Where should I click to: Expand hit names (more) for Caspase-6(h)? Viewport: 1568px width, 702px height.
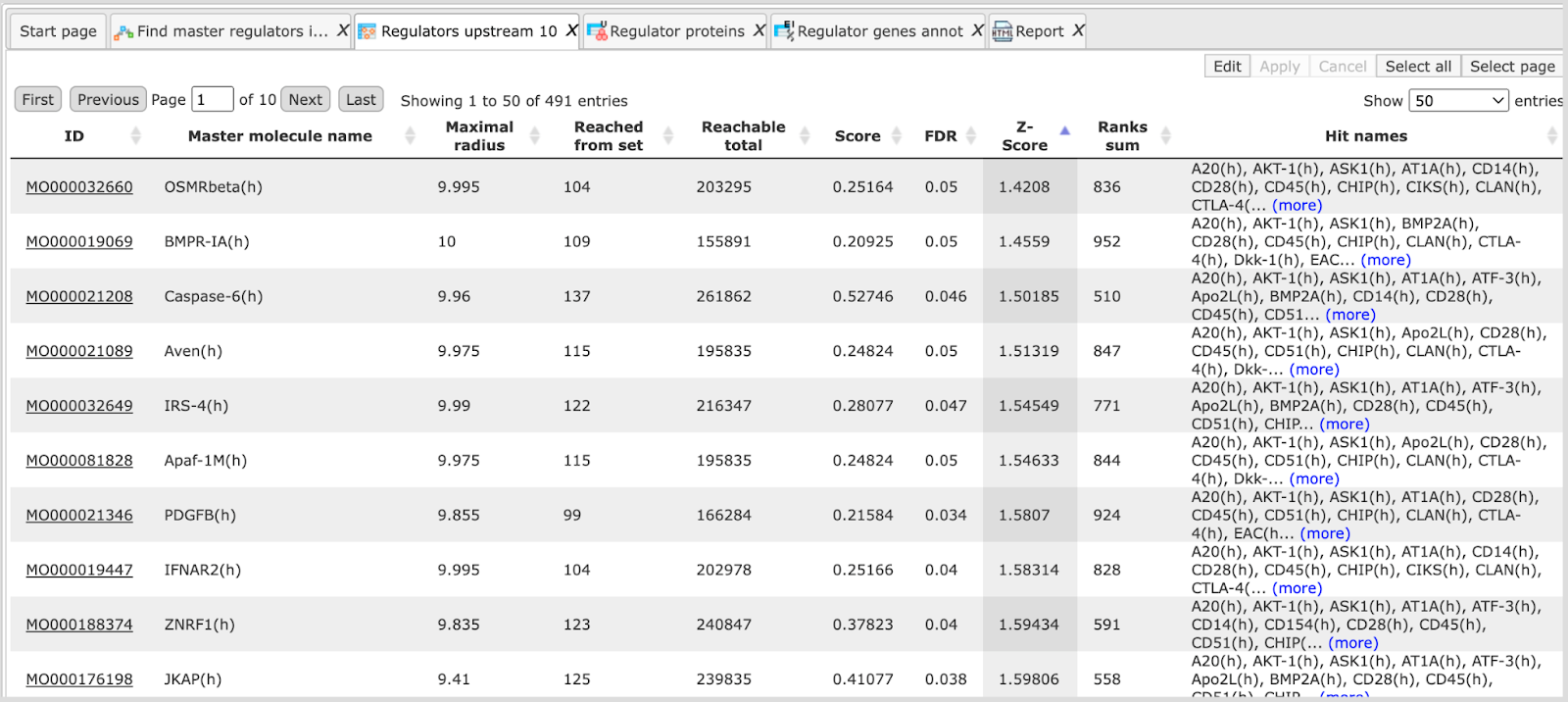1350,315
